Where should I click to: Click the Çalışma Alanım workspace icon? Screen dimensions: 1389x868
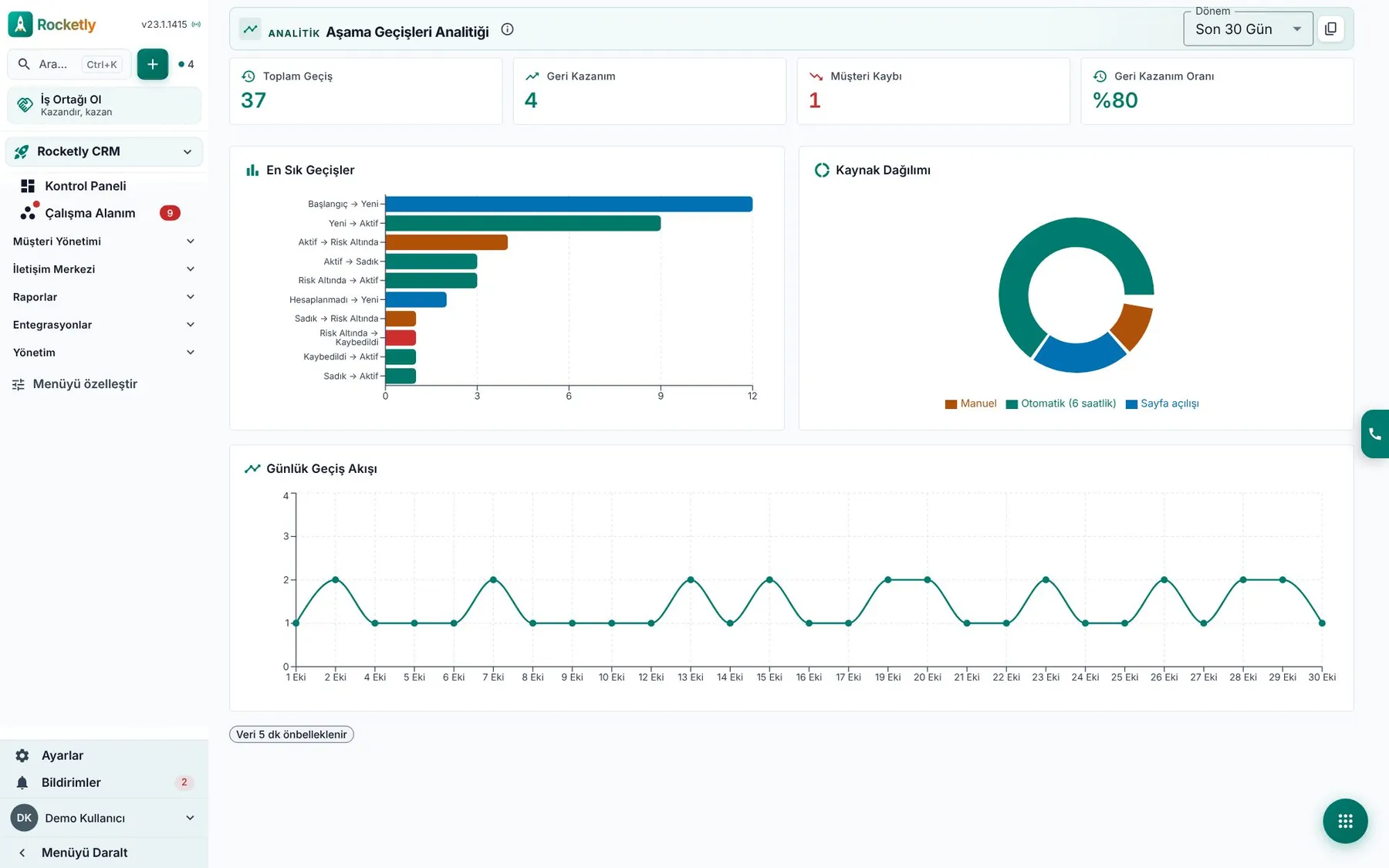click(29, 211)
